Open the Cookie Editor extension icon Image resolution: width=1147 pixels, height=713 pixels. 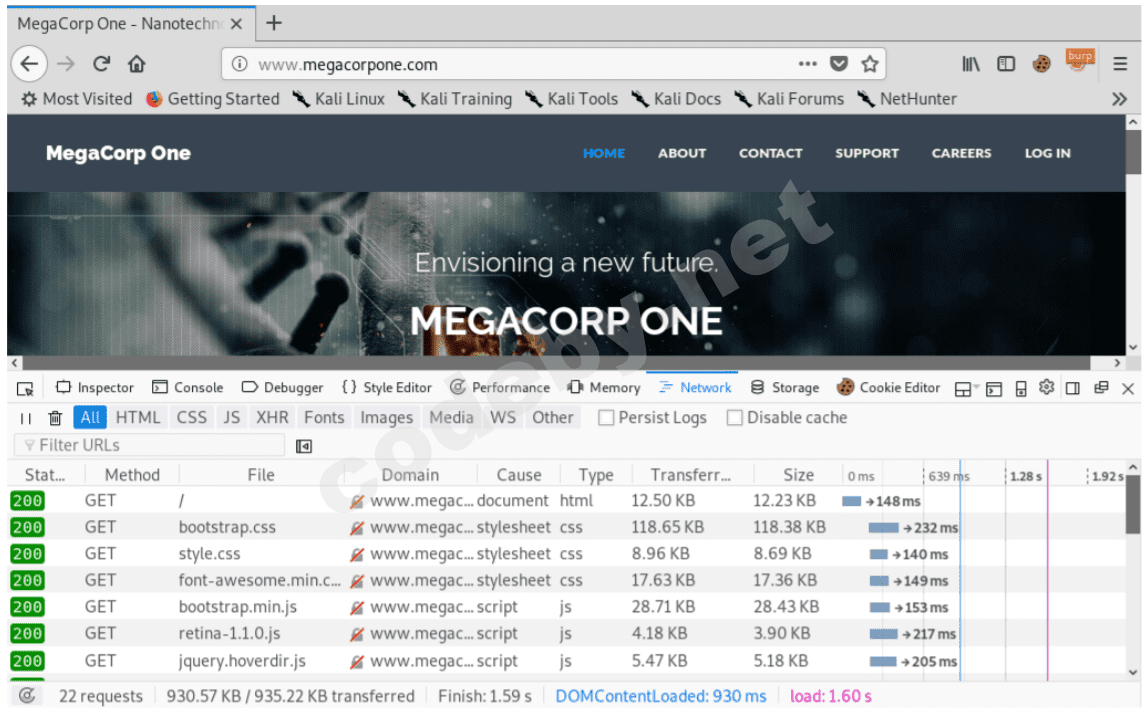click(x=1042, y=64)
